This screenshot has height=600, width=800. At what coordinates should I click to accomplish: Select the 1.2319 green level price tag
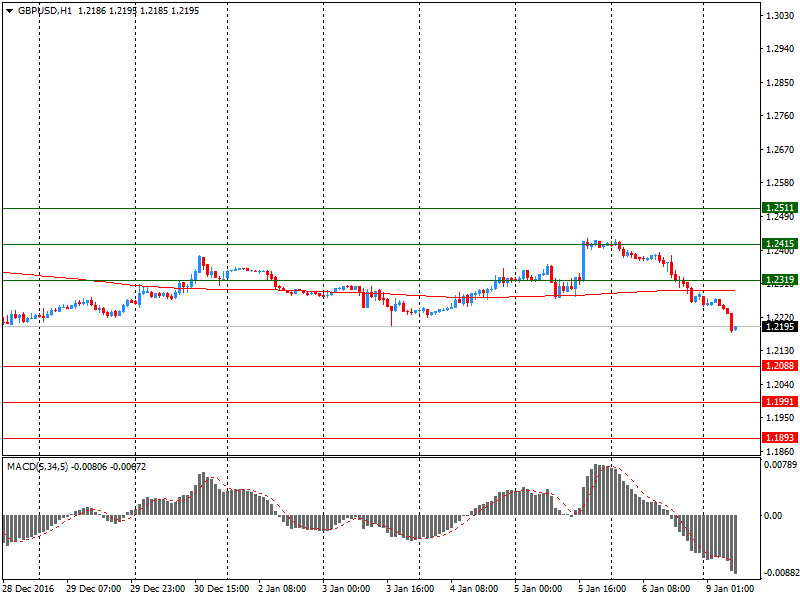[x=780, y=280]
